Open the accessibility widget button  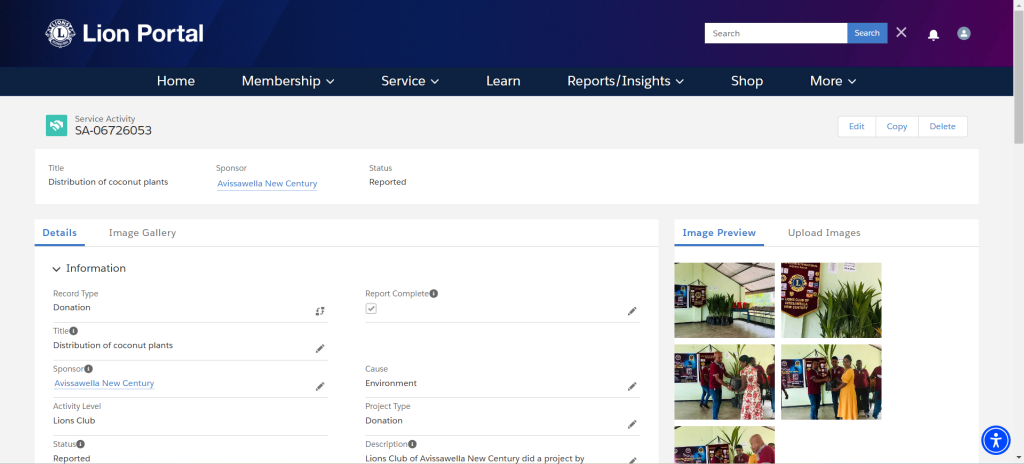coord(996,440)
